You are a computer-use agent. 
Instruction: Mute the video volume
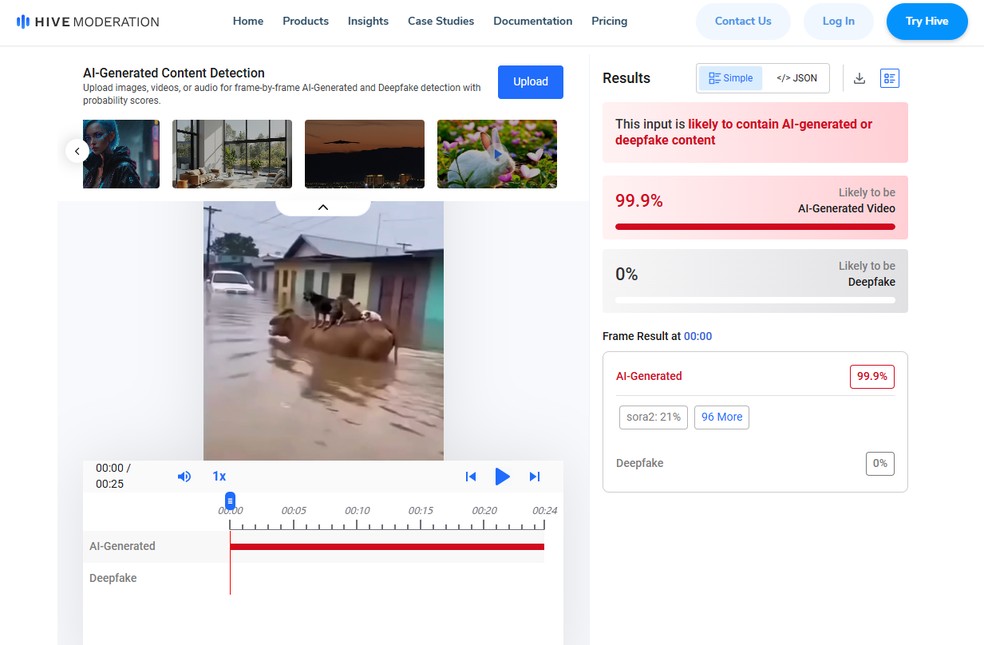click(x=184, y=477)
